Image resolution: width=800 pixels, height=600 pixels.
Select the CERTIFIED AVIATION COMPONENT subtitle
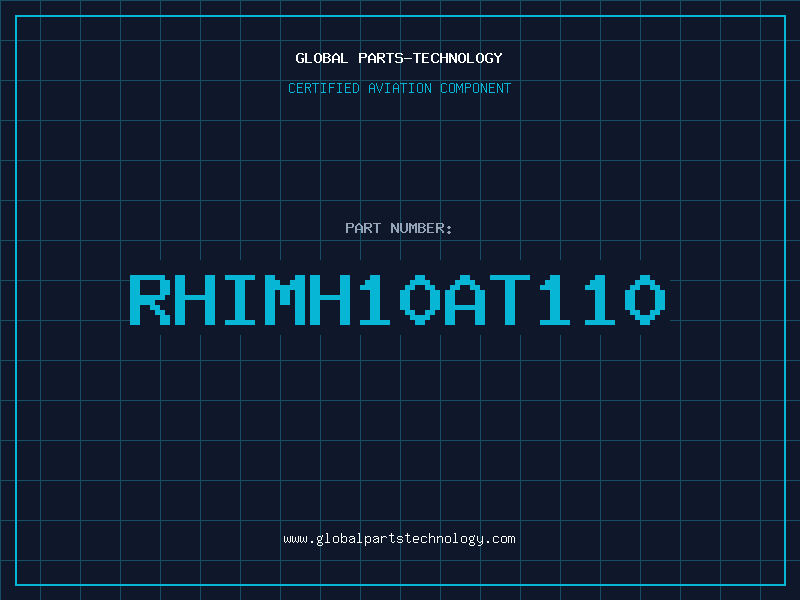[x=399, y=88]
